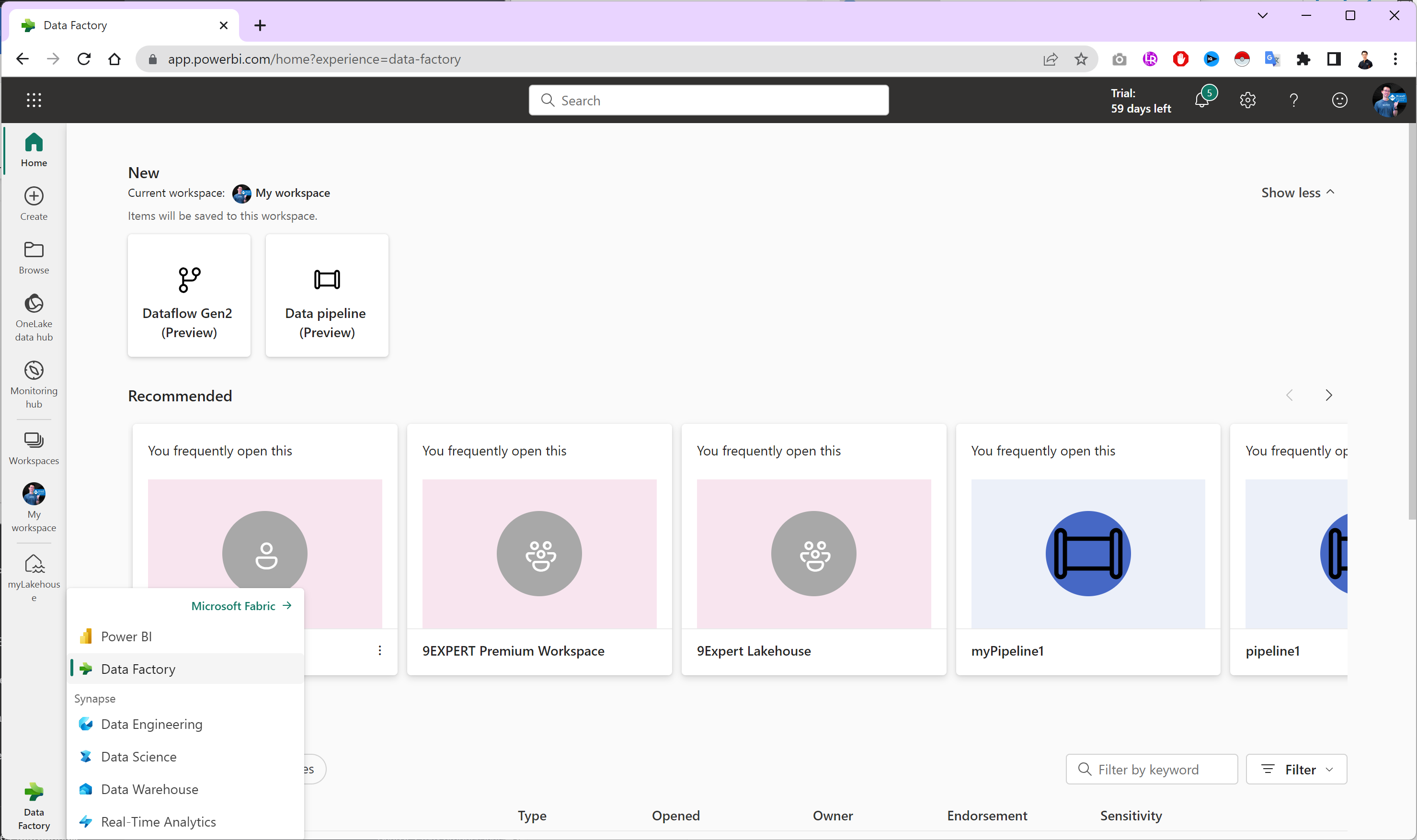This screenshot has height=840, width=1417.
Task: Create a new Data pipeline (Preview)
Action: [x=327, y=295]
